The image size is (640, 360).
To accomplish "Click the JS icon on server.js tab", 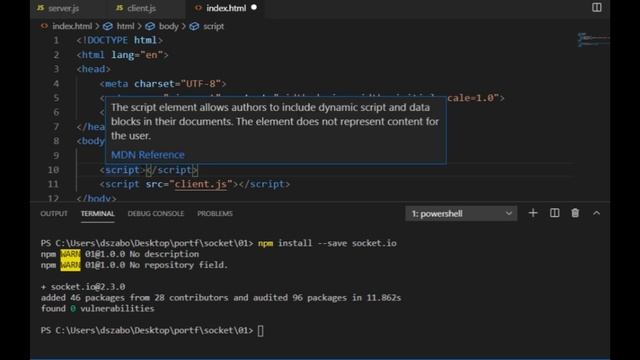I will 40,8.
